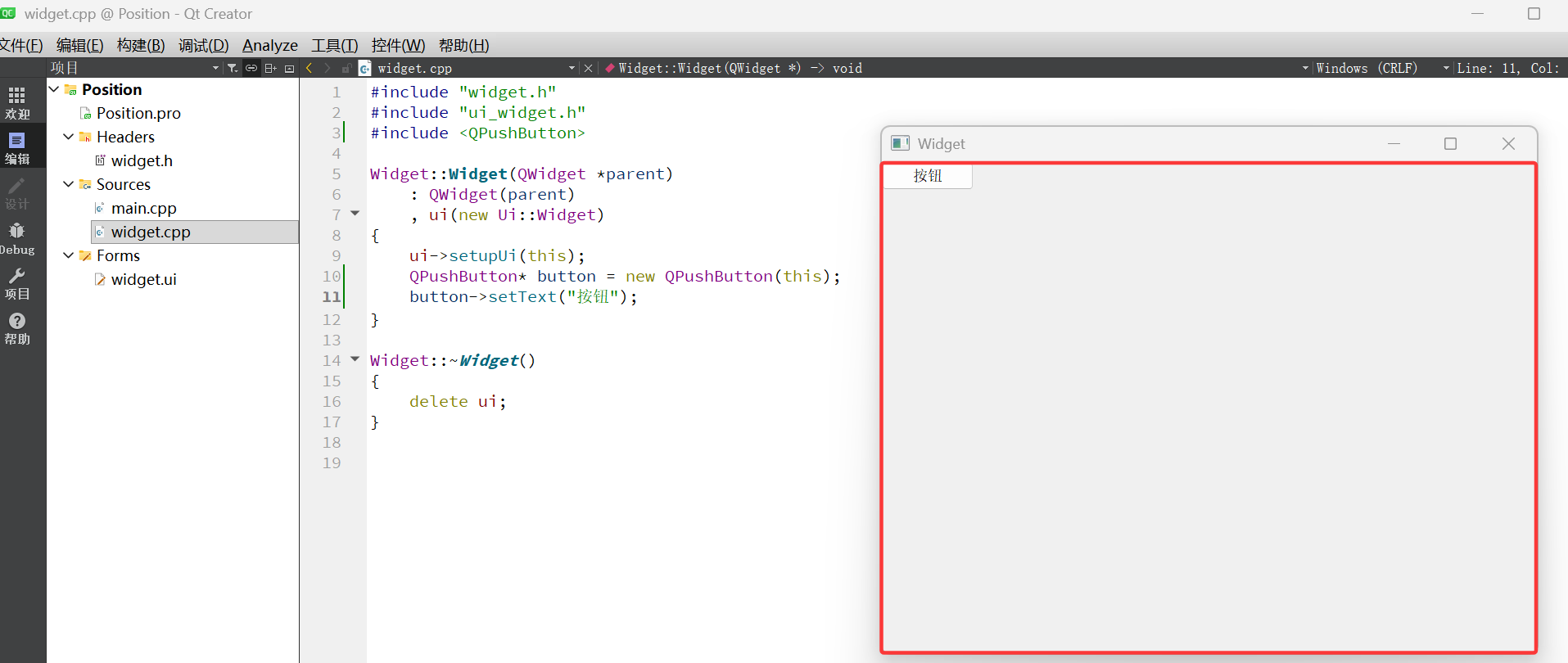Screen dimensions: 1568x663
Task: Open the 项目 view selector dropdown
Action: click(x=215, y=68)
